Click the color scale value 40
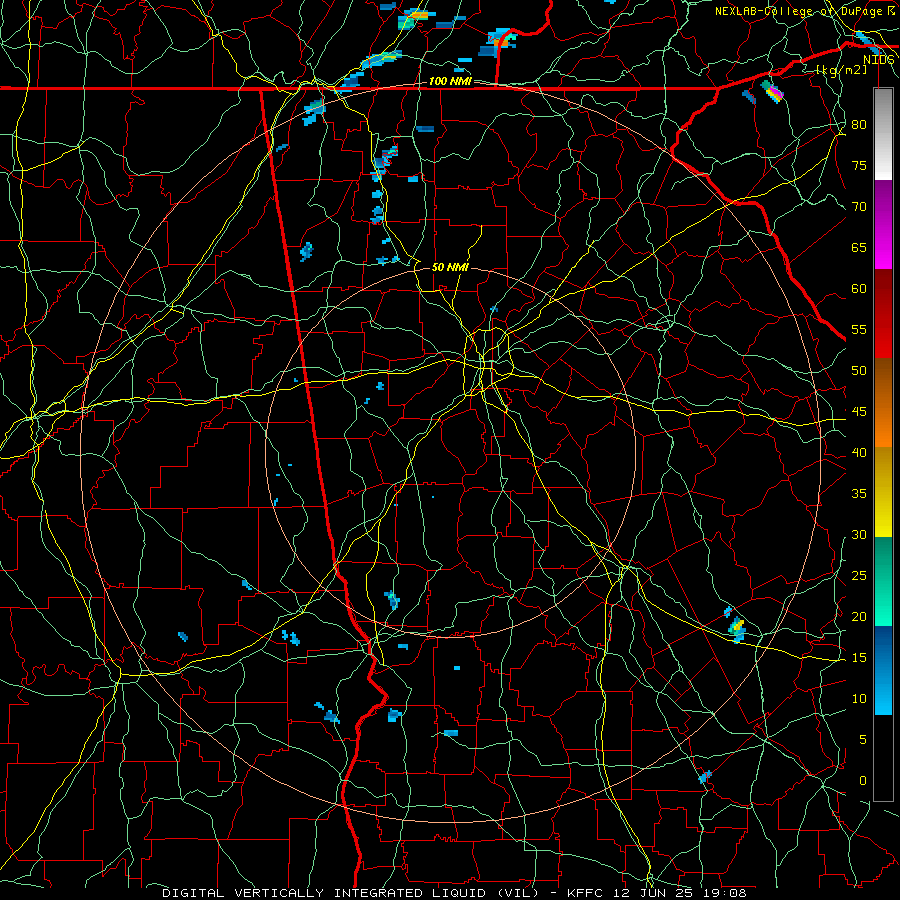 coord(859,453)
